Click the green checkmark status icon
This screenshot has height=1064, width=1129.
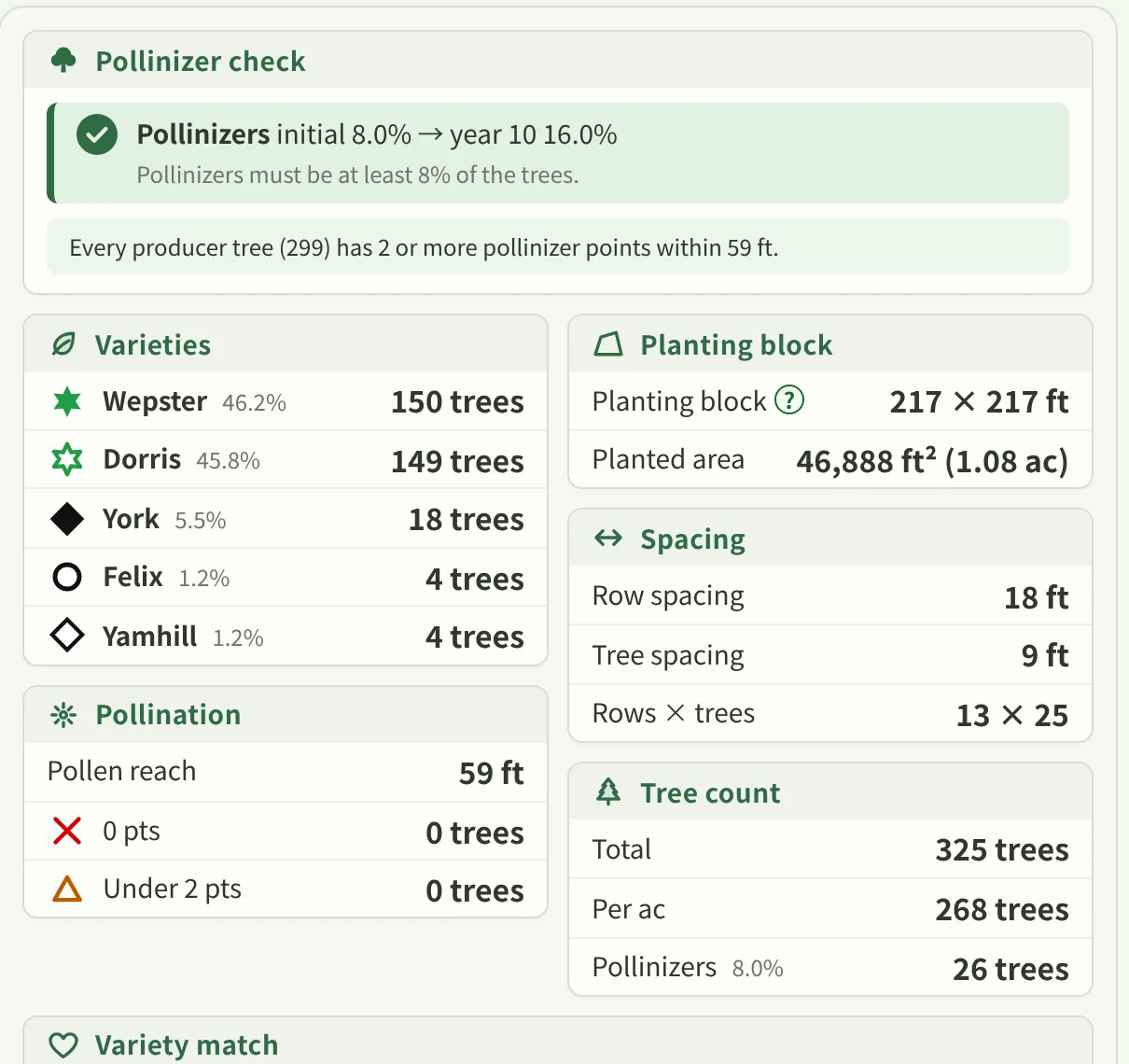[97, 134]
